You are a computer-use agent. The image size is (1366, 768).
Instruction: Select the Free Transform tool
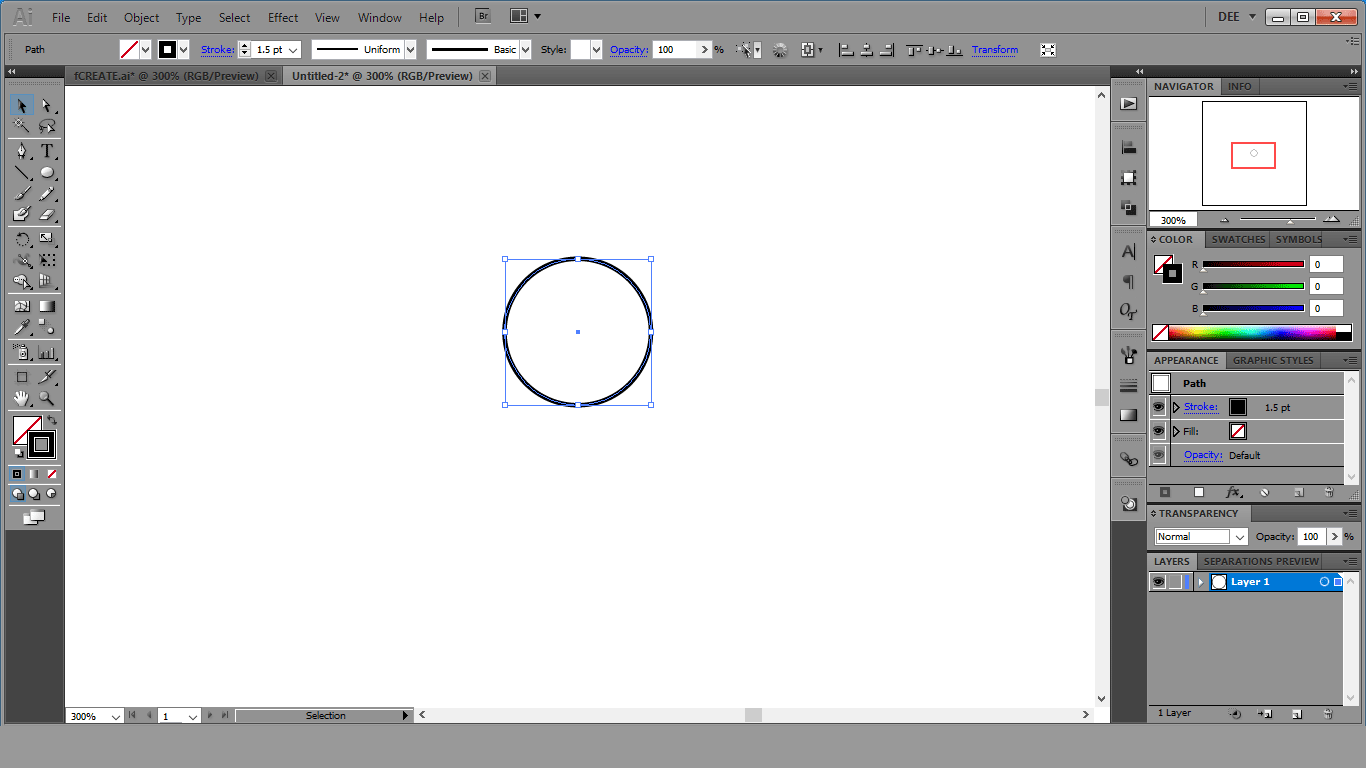(46, 260)
